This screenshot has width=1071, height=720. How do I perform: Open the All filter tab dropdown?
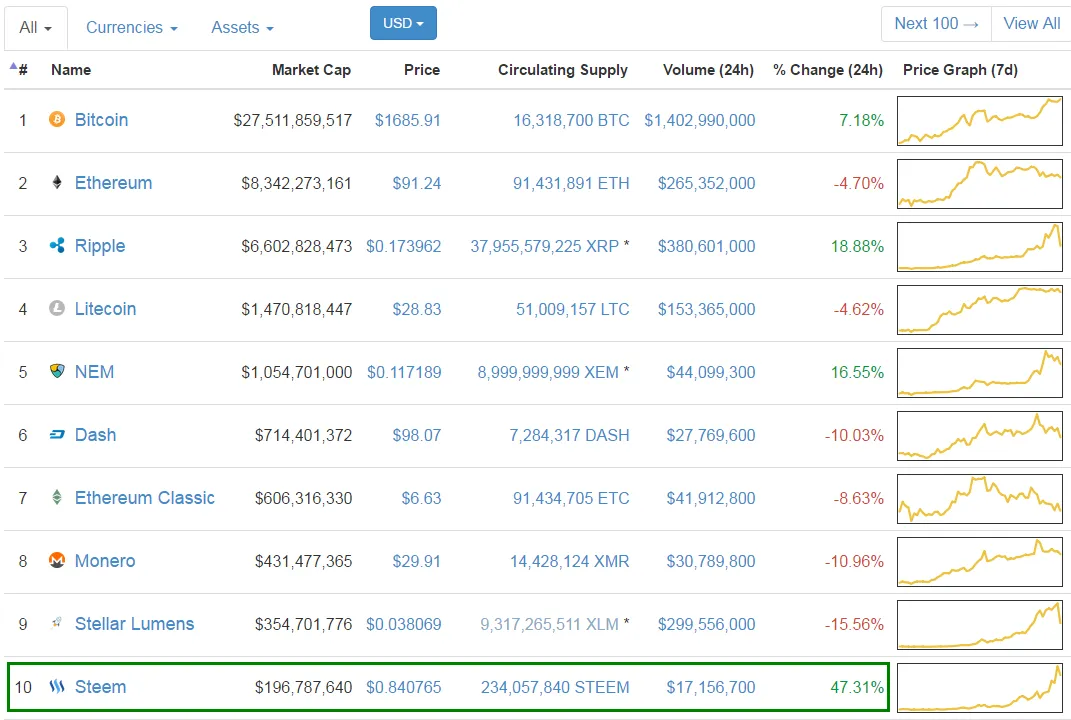pyautogui.click(x=35, y=28)
